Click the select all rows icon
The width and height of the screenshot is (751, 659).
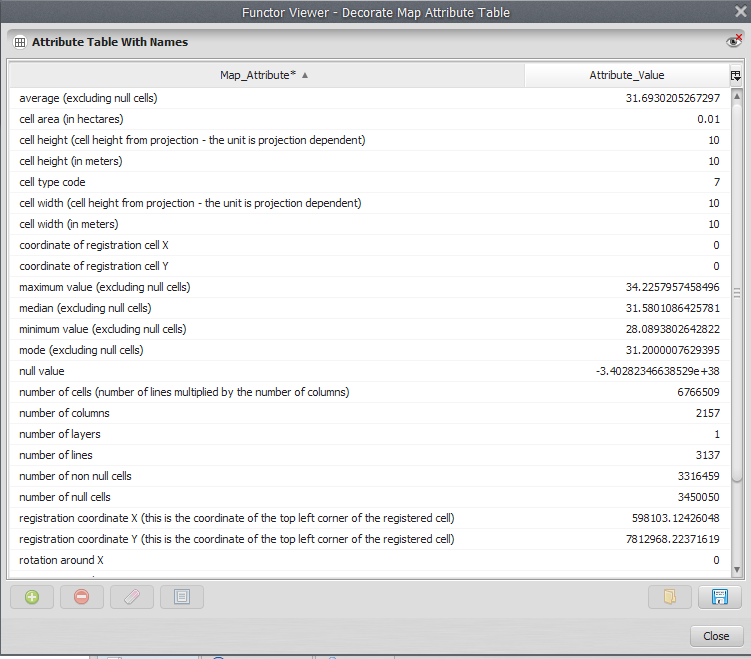tap(182, 597)
